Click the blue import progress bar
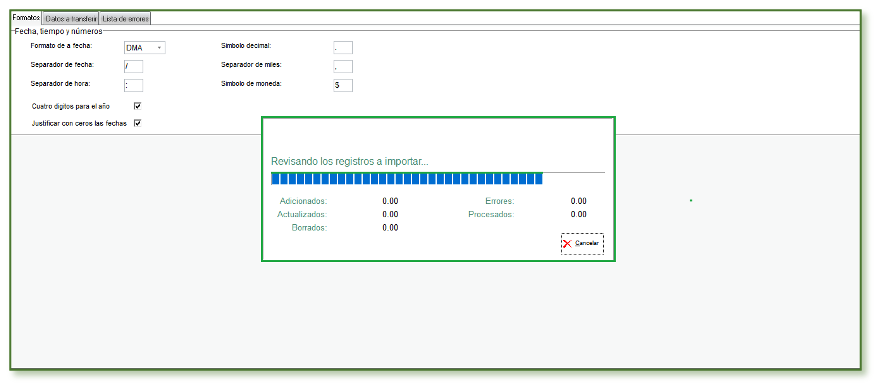This screenshot has height=387, width=881. pos(407,179)
